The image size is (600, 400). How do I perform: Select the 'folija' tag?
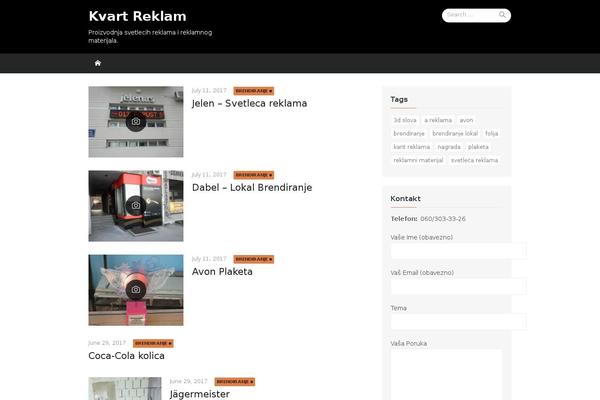pos(491,134)
